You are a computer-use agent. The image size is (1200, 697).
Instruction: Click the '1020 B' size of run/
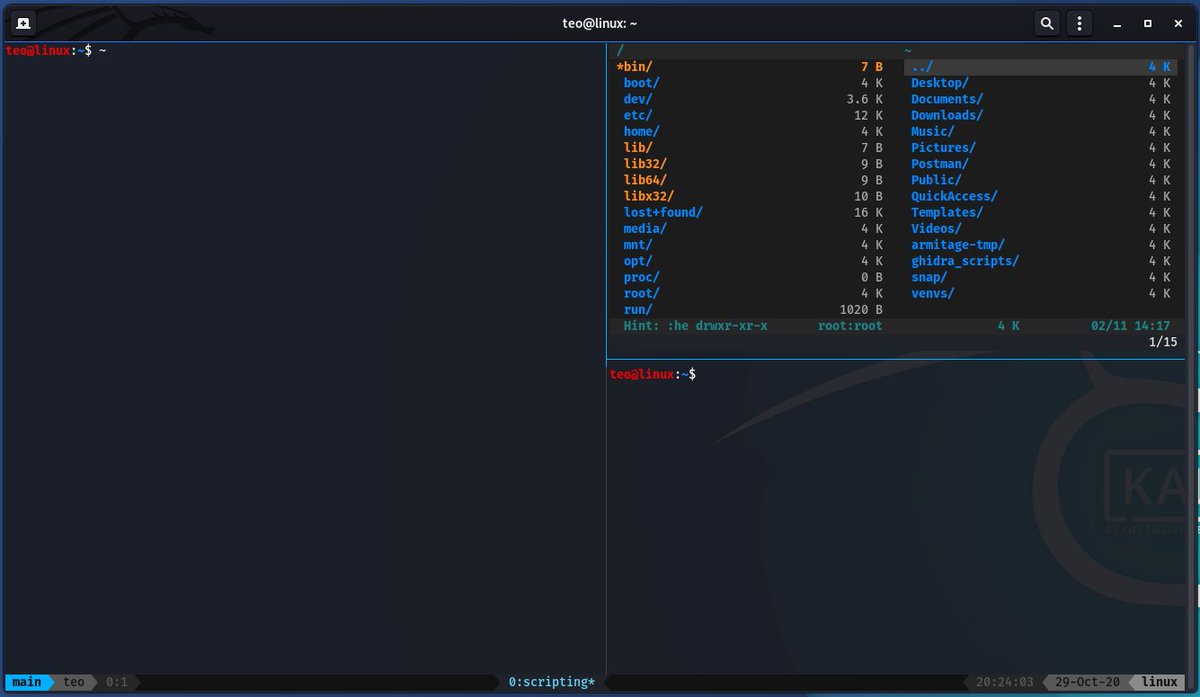[x=861, y=309]
